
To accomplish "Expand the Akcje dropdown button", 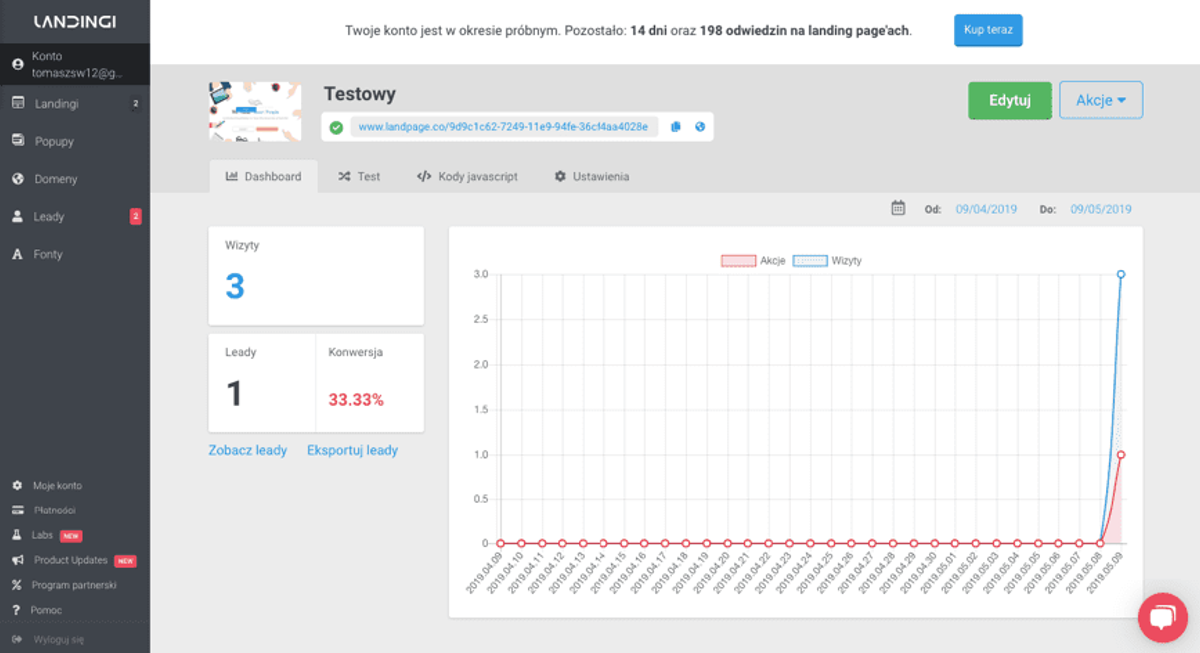I will click(x=1101, y=100).
